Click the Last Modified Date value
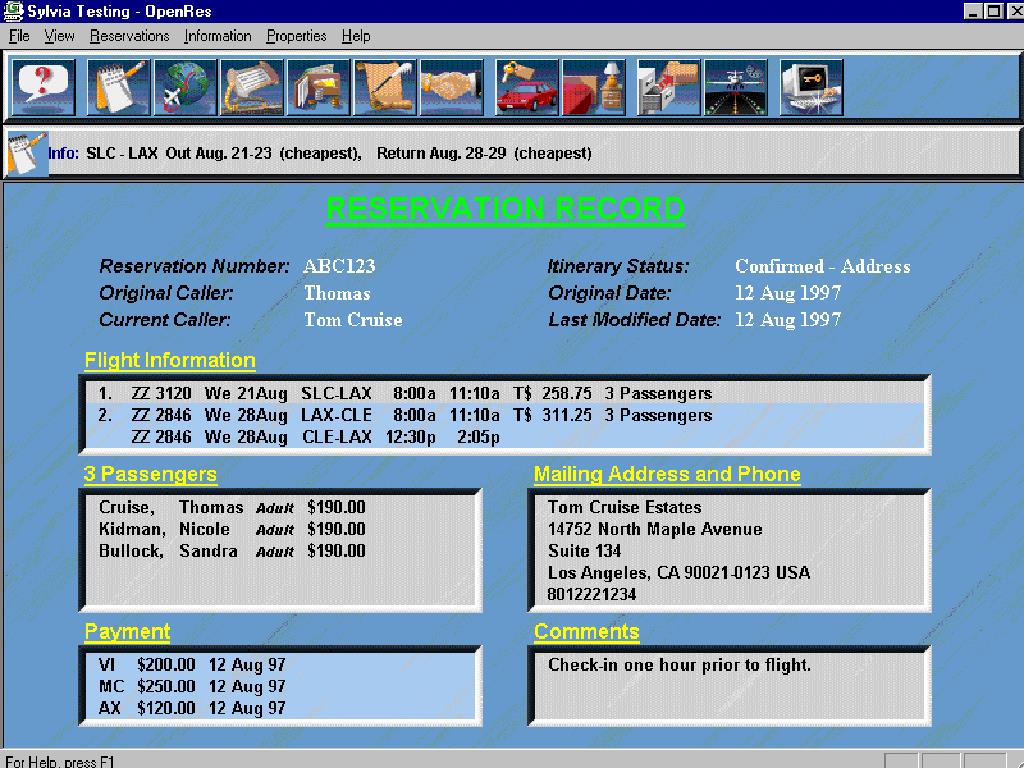Viewport: 1024px width, 768px height. [788, 319]
